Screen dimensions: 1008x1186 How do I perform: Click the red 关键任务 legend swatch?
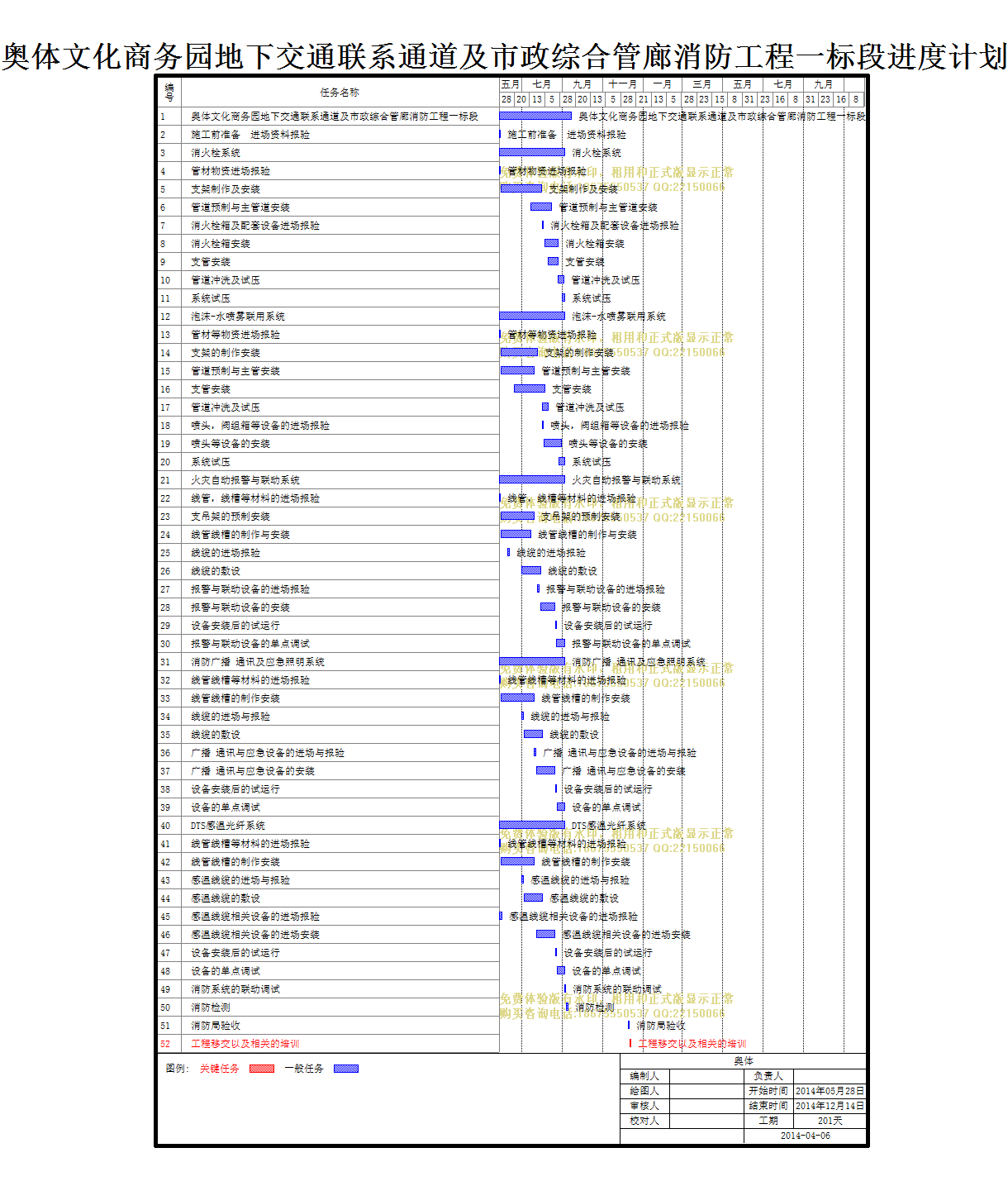click(x=262, y=1069)
